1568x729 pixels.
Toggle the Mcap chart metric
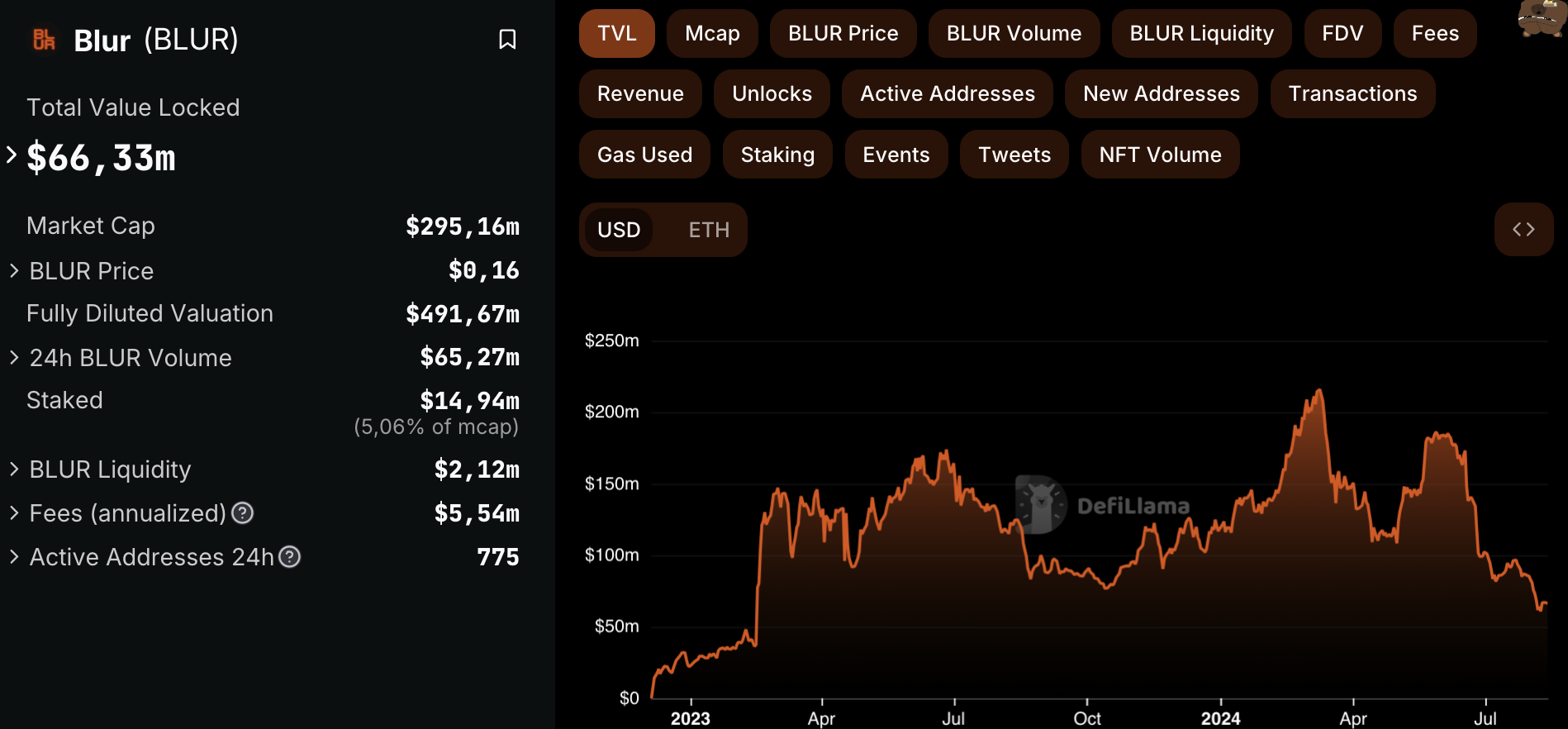(x=712, y=34)
